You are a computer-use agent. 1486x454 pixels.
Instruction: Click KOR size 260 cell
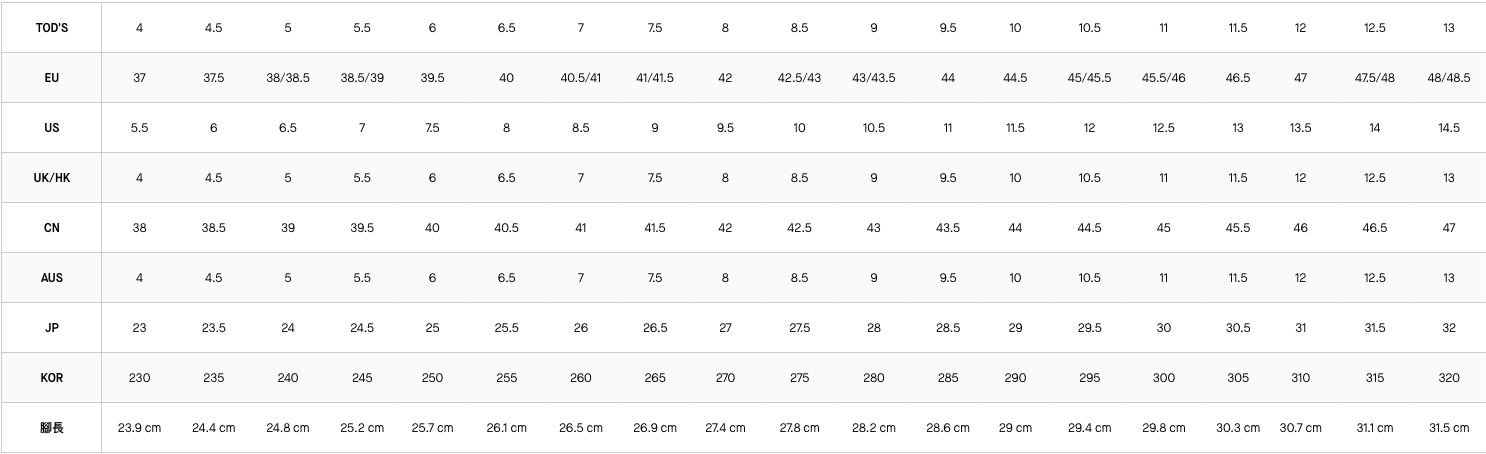[580, 378]
